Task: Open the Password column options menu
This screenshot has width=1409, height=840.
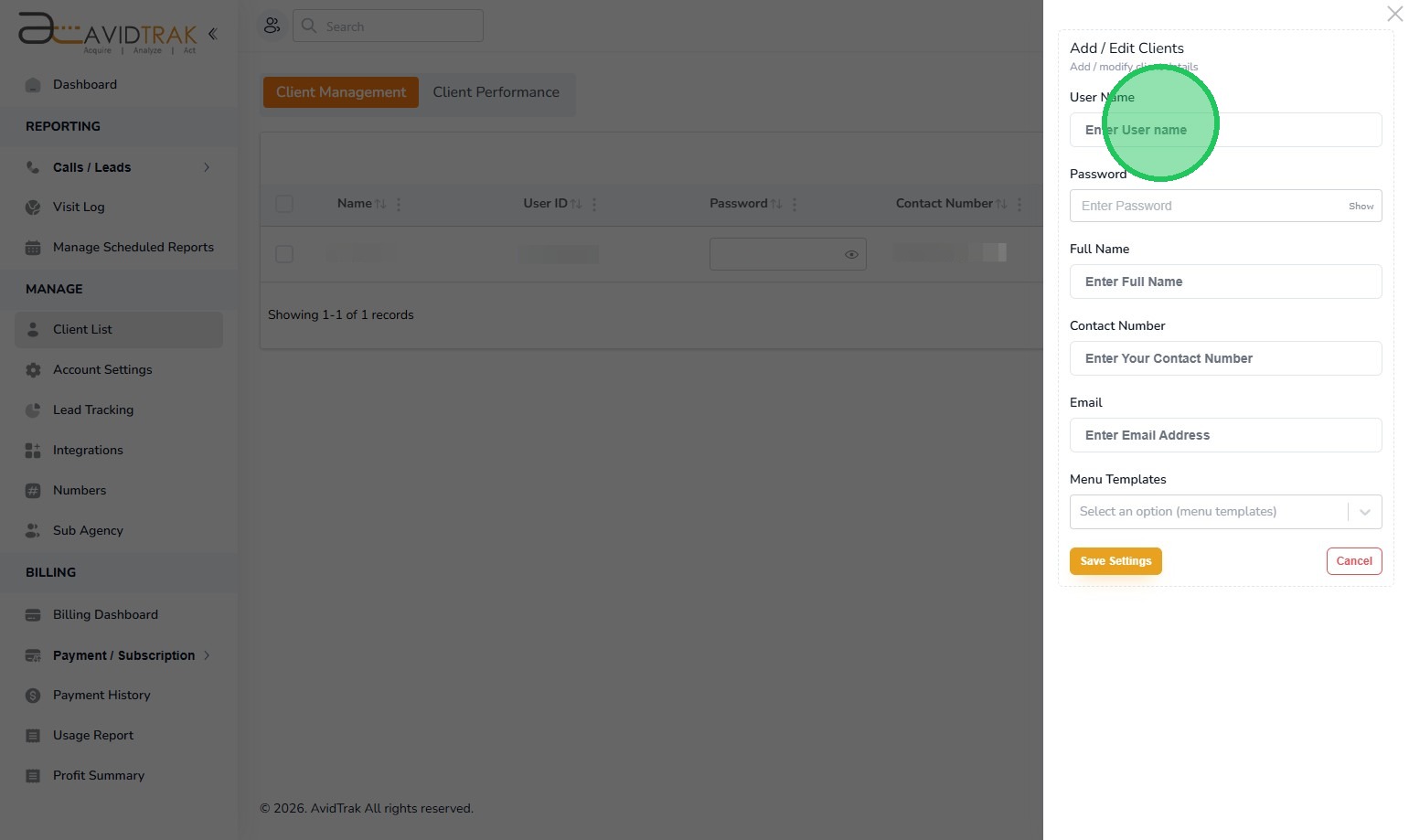Action: click(795, 204)
